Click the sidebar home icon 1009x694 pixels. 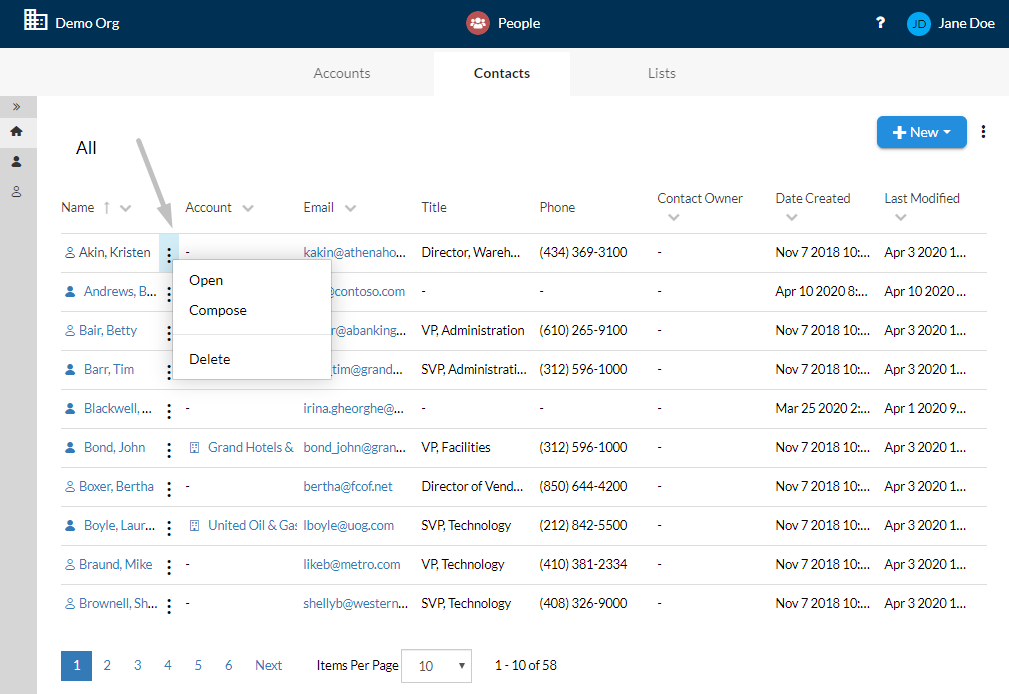pos(17,131)
